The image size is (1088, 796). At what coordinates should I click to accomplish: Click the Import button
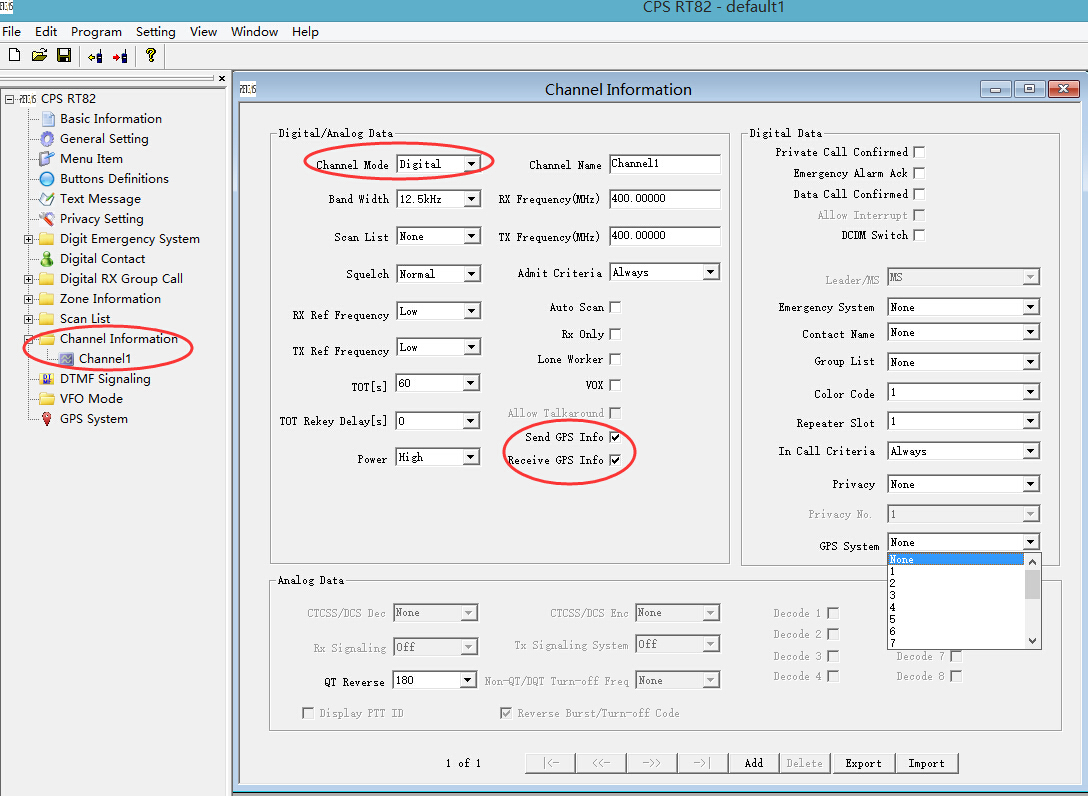pos(926,763)
